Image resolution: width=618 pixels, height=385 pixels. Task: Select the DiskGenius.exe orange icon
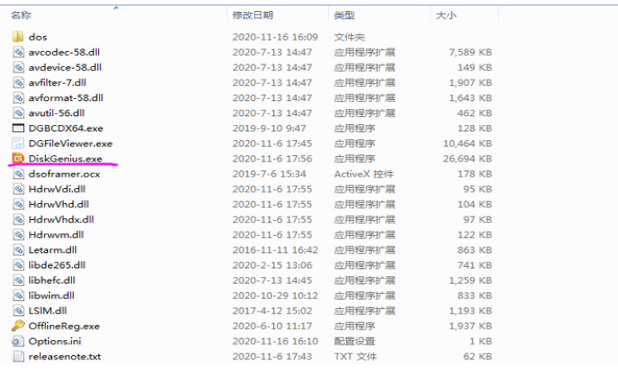[x=18, y=158]
